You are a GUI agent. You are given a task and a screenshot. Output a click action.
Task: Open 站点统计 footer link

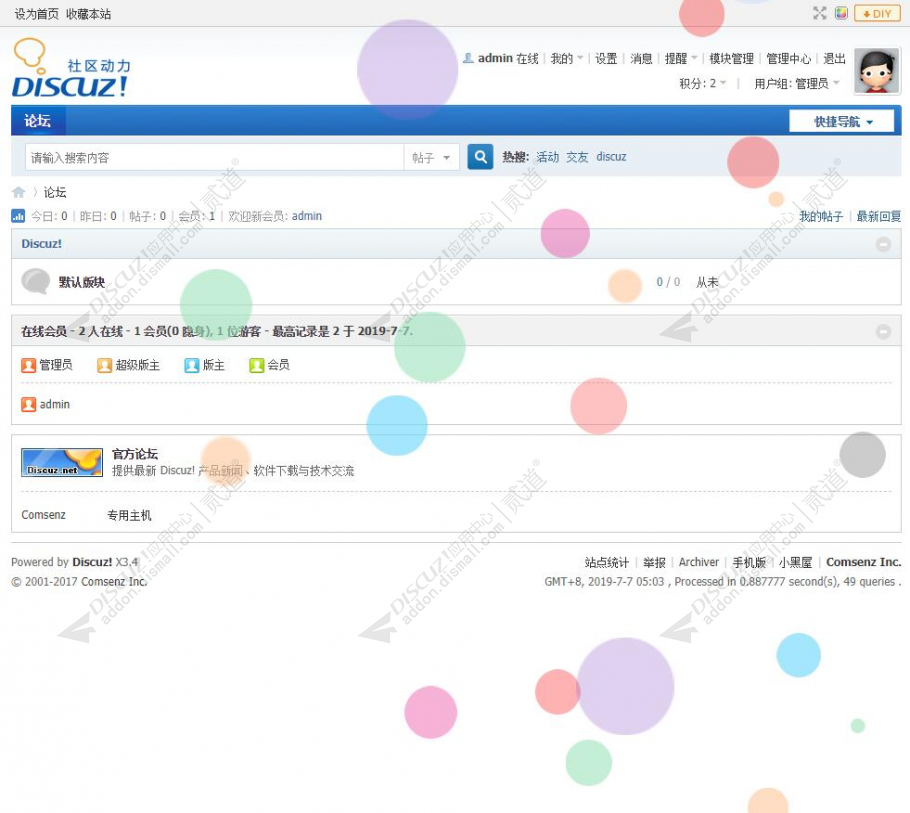606,562
